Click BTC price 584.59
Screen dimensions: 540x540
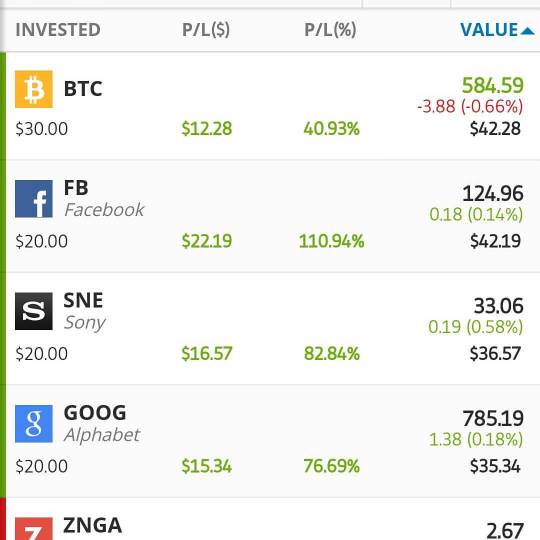492,85
